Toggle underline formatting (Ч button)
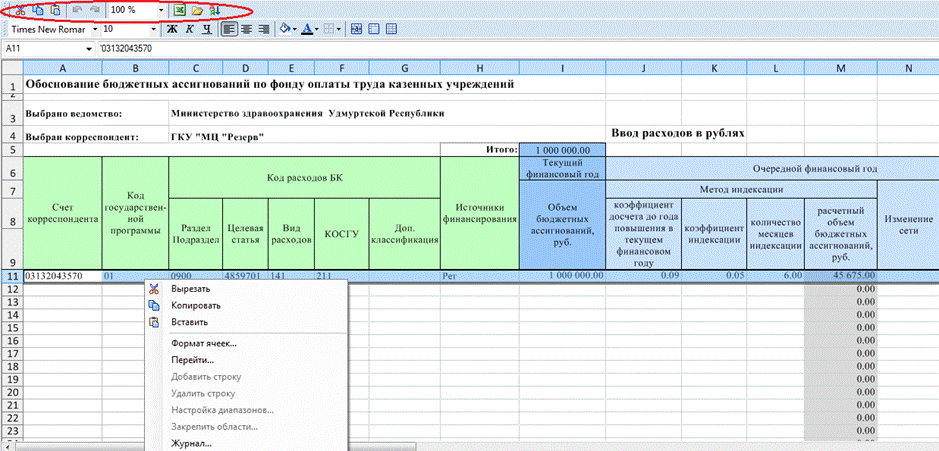 206,29
